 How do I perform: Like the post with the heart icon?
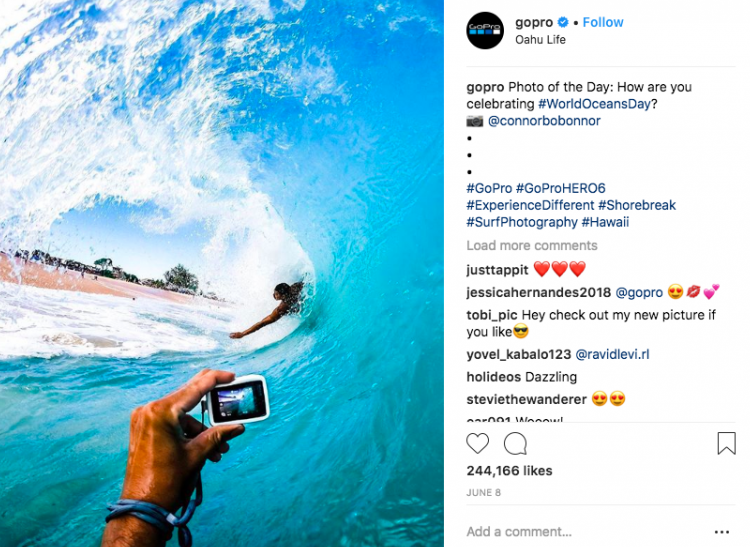(477, 443)
